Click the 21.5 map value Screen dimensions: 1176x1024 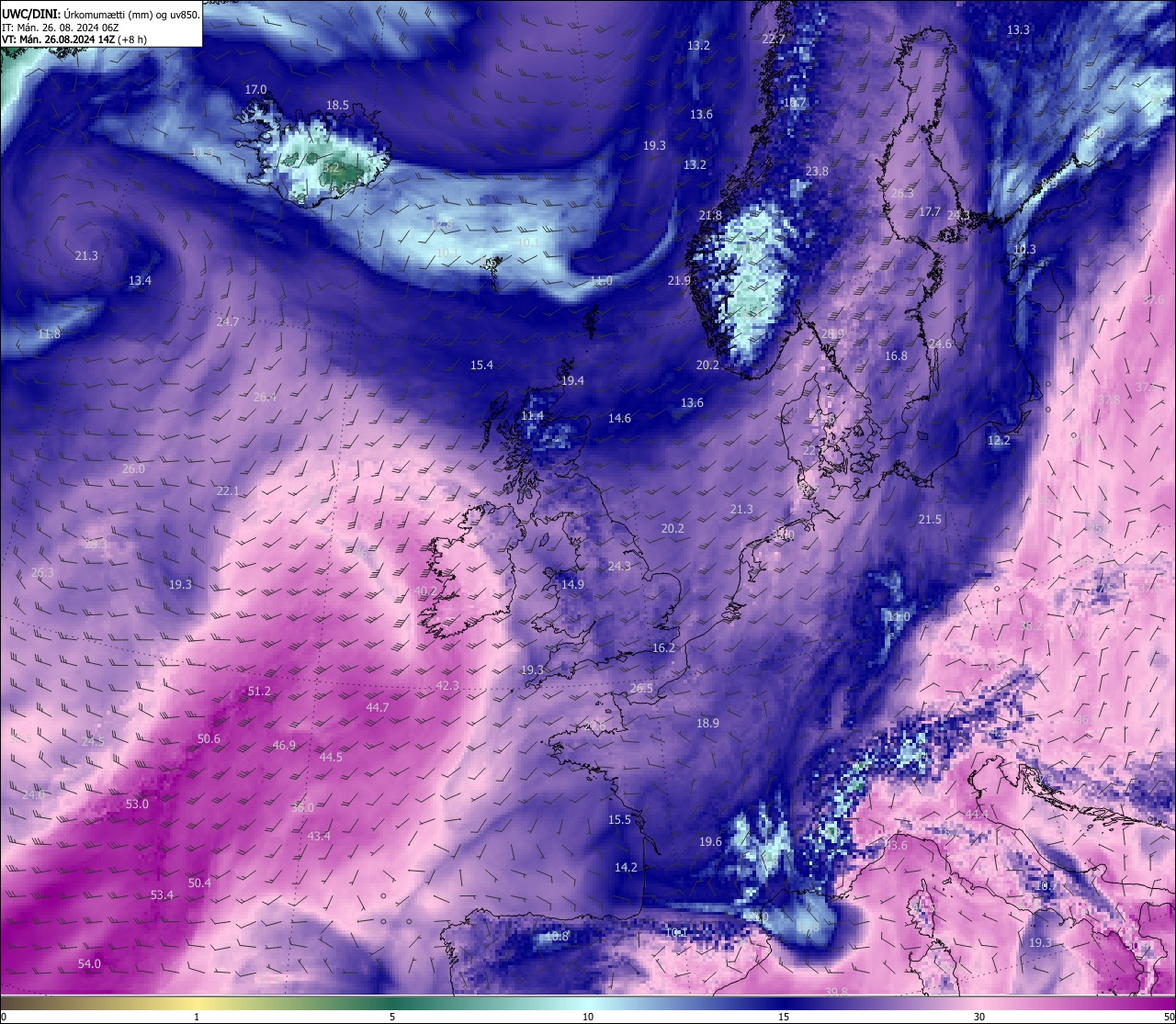(930, 519)
